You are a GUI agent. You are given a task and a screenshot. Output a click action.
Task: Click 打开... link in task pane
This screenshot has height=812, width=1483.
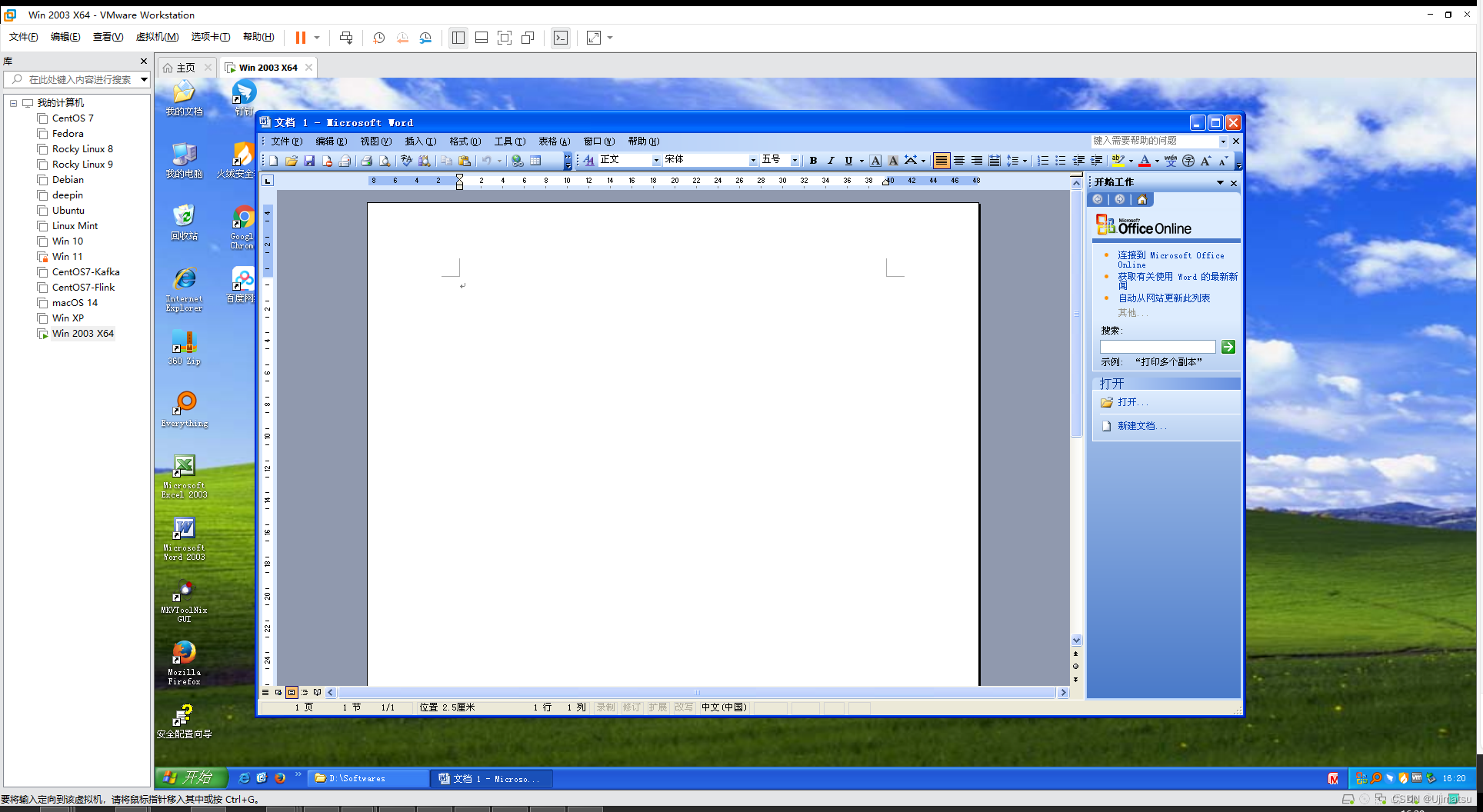click(x=1132, y=402)
